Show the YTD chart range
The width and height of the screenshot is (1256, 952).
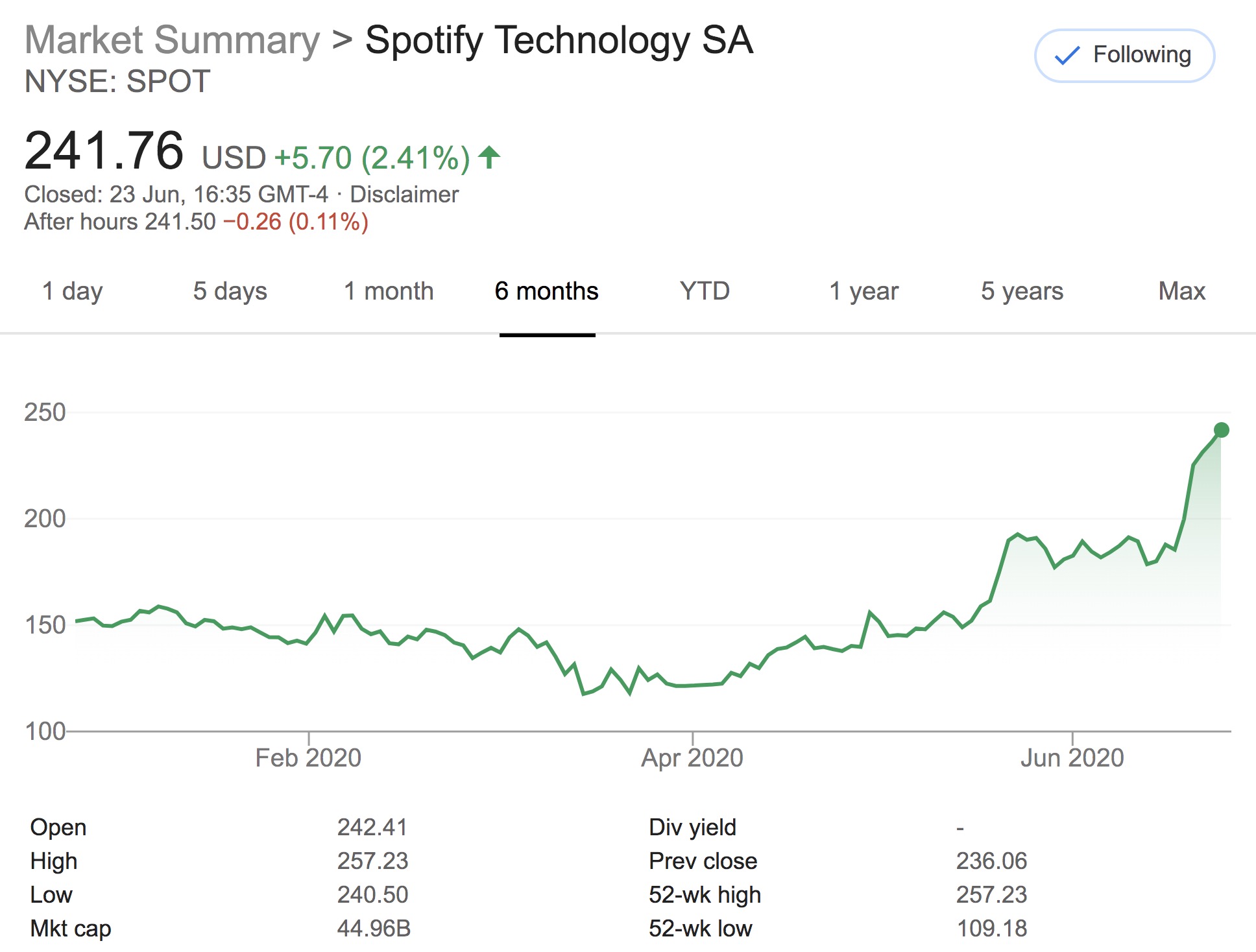click(705, 291)
